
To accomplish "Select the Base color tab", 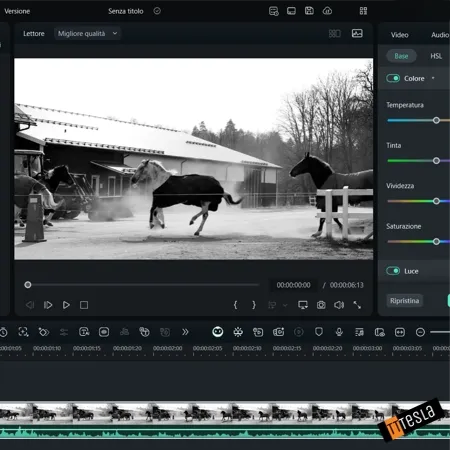I will pyautogui.click(x=401, y=56).
